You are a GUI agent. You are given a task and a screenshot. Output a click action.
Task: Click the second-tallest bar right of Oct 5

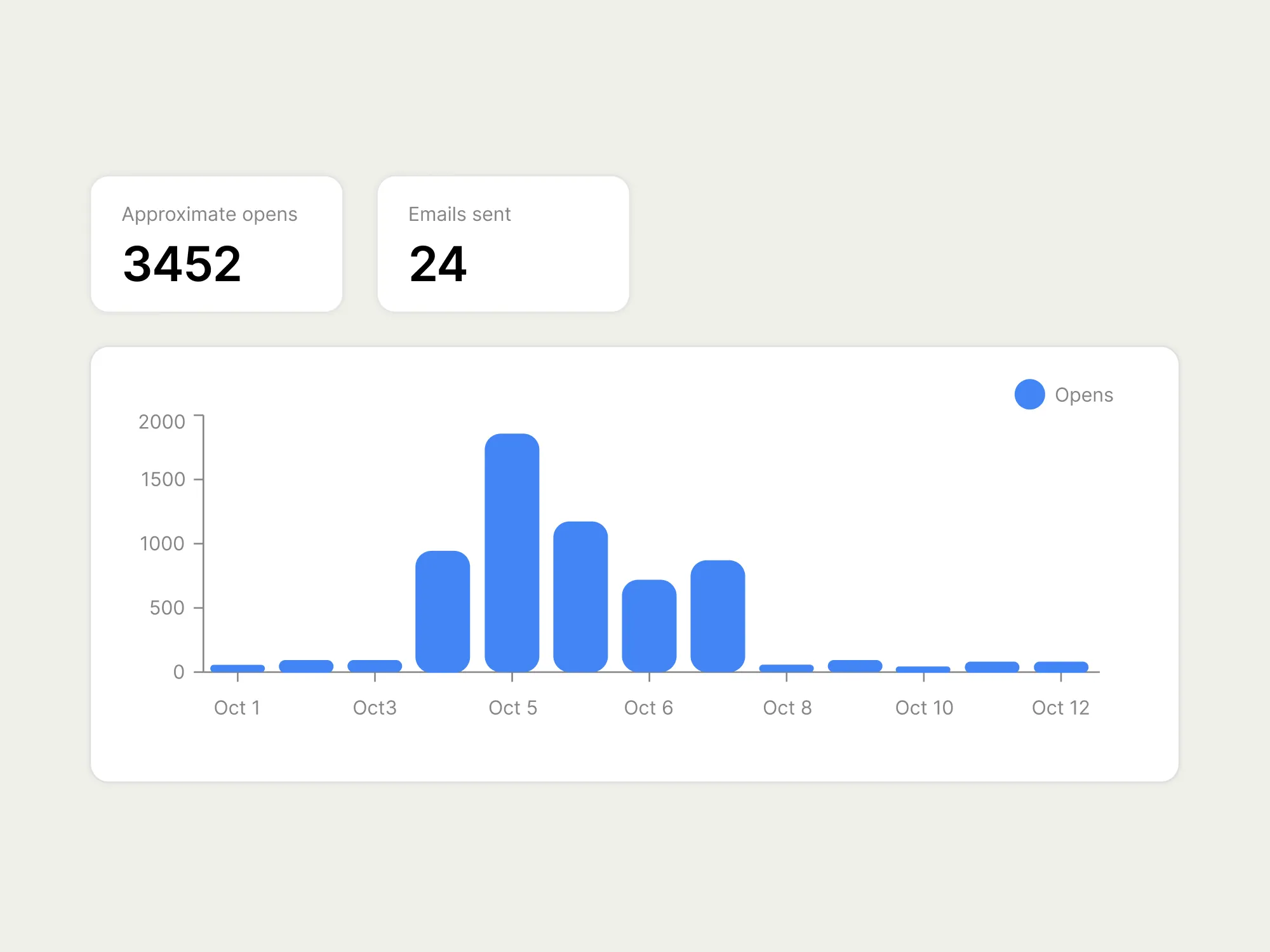580,597
